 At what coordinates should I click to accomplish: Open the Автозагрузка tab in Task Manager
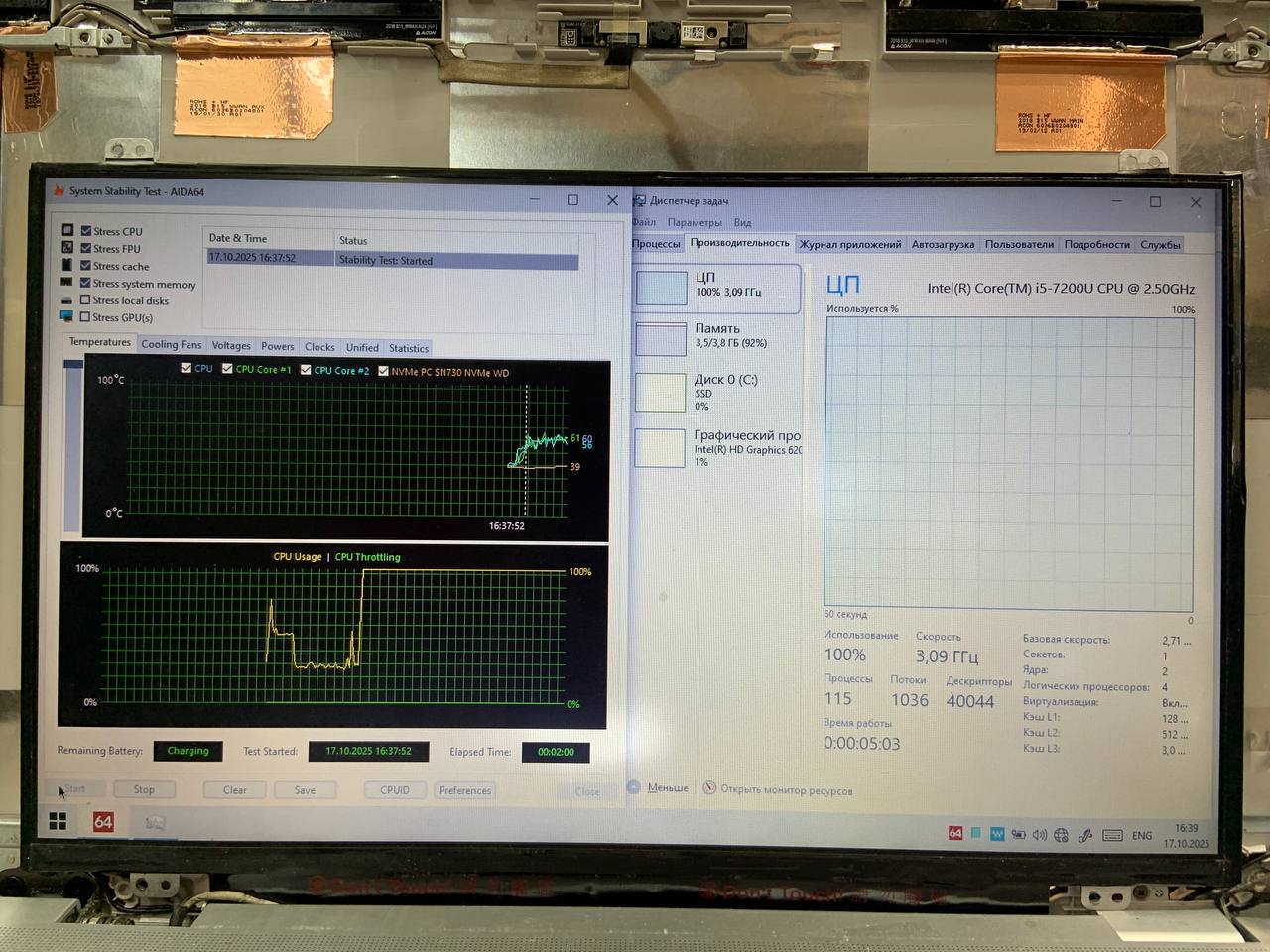pyautogui.click(x=943, y=244)
